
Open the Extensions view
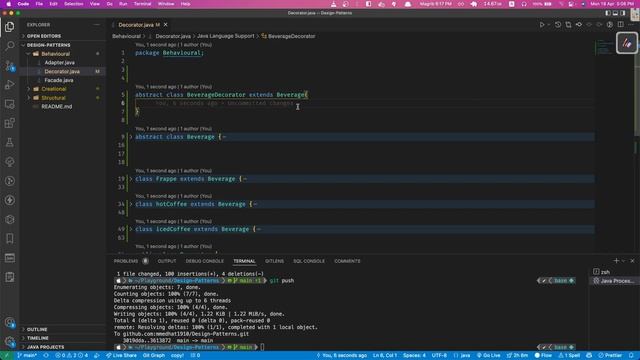pos(9,123)
